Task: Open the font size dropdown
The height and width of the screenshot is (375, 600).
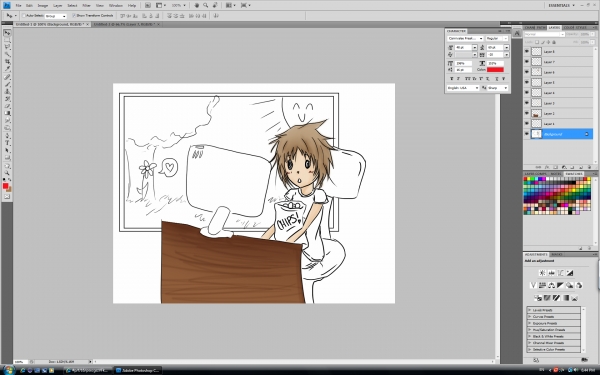Action: point(474,47)
